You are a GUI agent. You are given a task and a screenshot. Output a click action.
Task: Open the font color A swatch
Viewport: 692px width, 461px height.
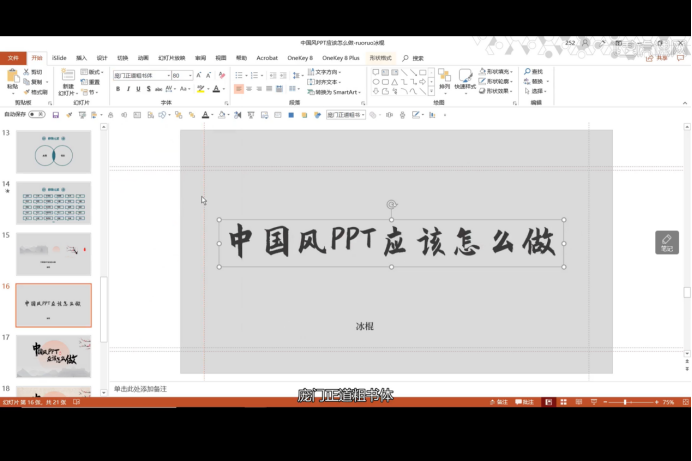[216, 89]
